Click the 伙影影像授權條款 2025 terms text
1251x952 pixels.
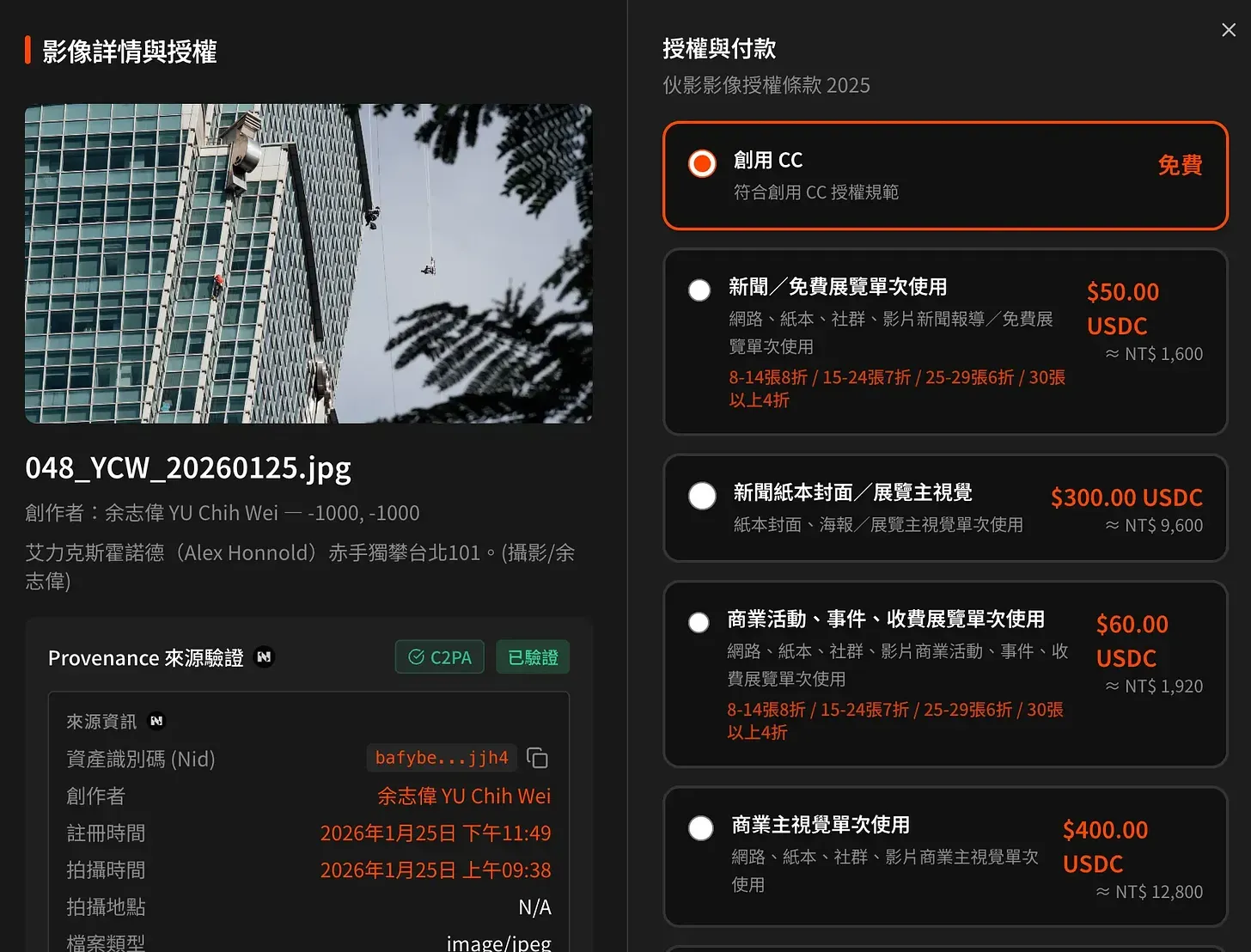coord(766,85)
